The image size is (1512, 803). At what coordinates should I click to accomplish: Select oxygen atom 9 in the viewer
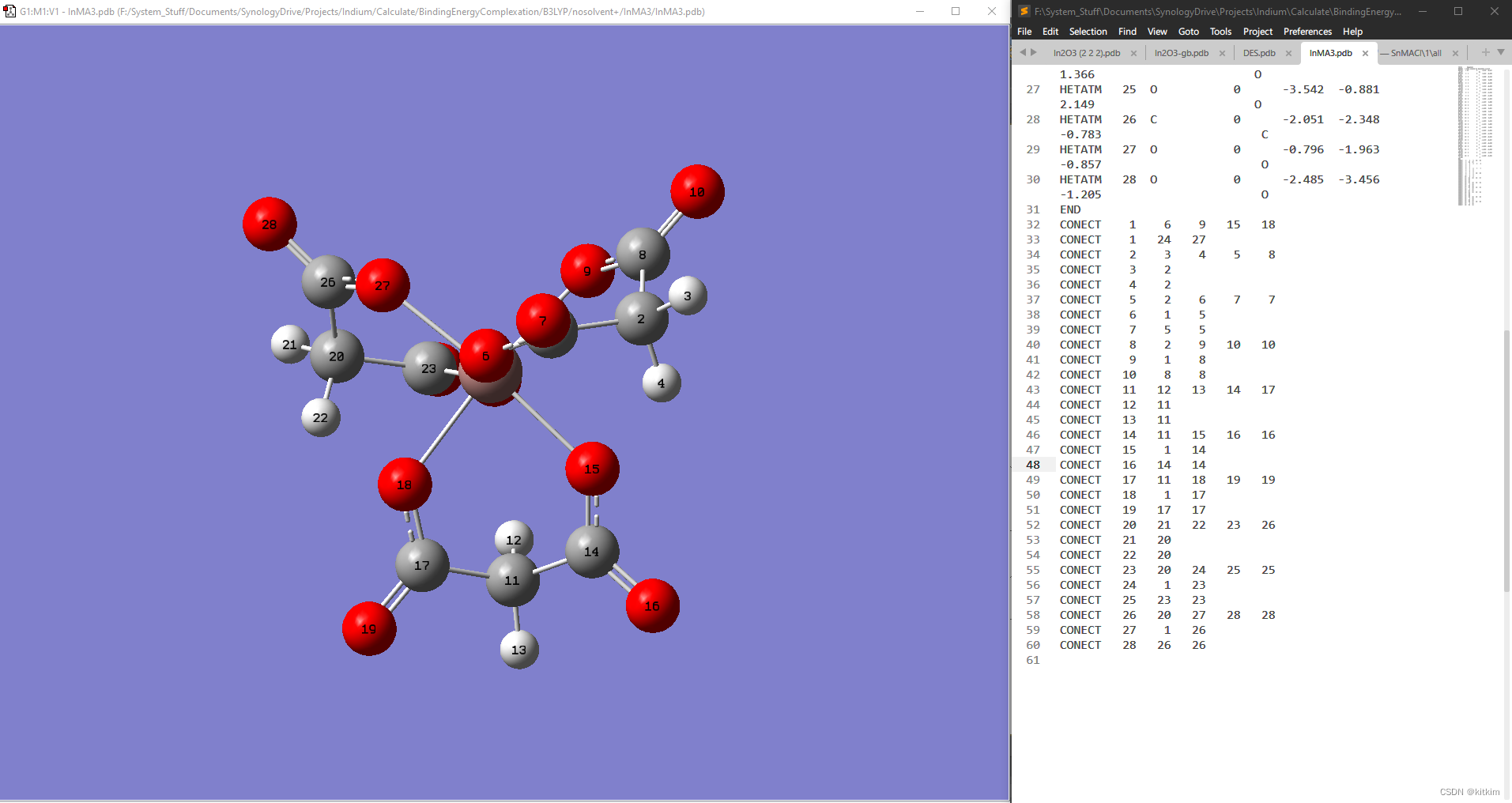click(x=587, y=271)
